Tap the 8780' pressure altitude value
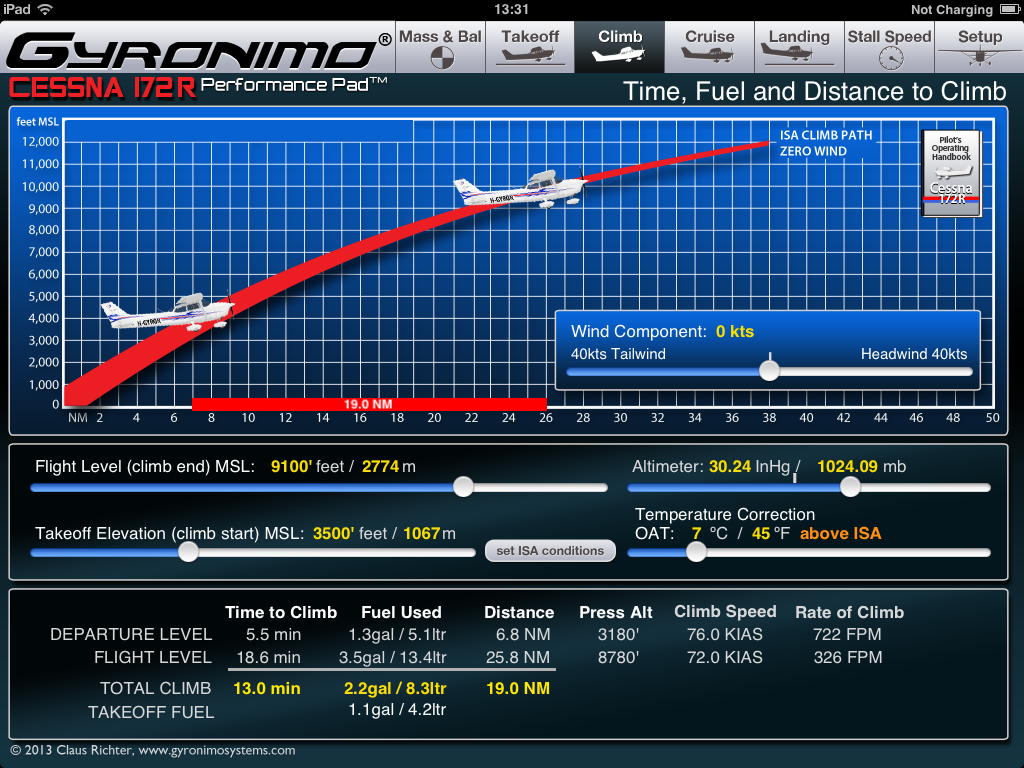Screen dimensions: 1024x768 pyautogui.click(x=618, y=657)
